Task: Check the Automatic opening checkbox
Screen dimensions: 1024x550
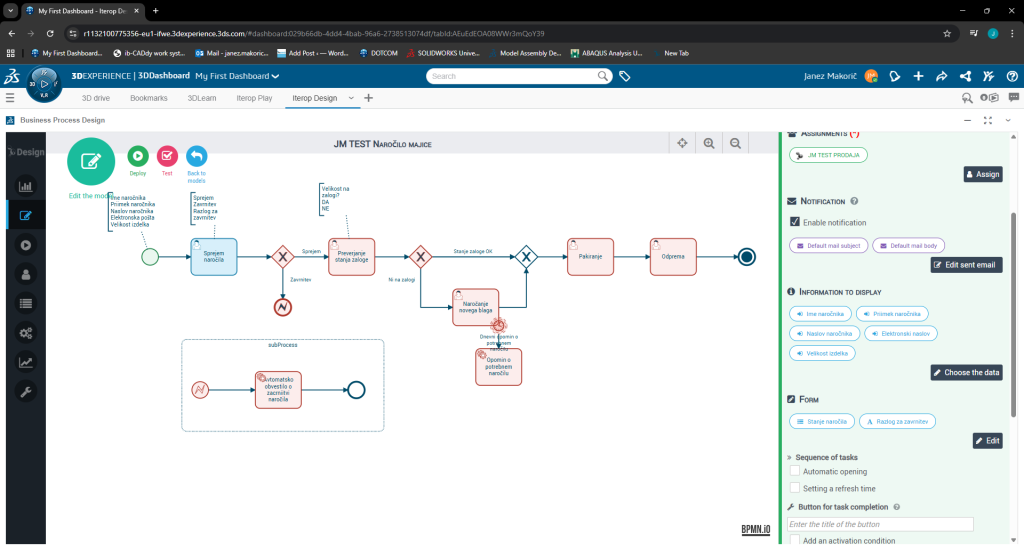Action: [795, 472]
